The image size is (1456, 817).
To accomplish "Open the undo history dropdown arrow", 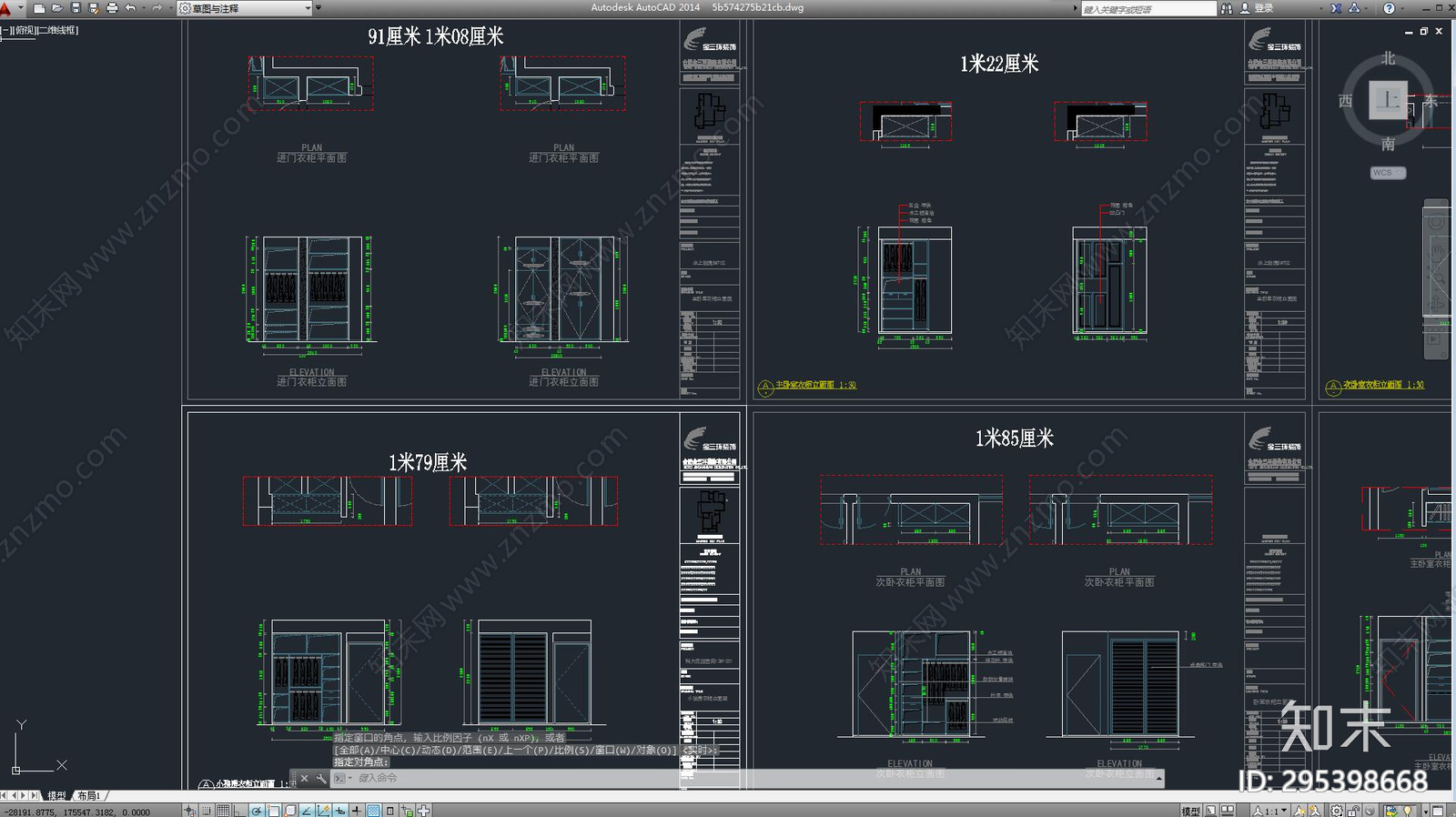I will (143, 8).
